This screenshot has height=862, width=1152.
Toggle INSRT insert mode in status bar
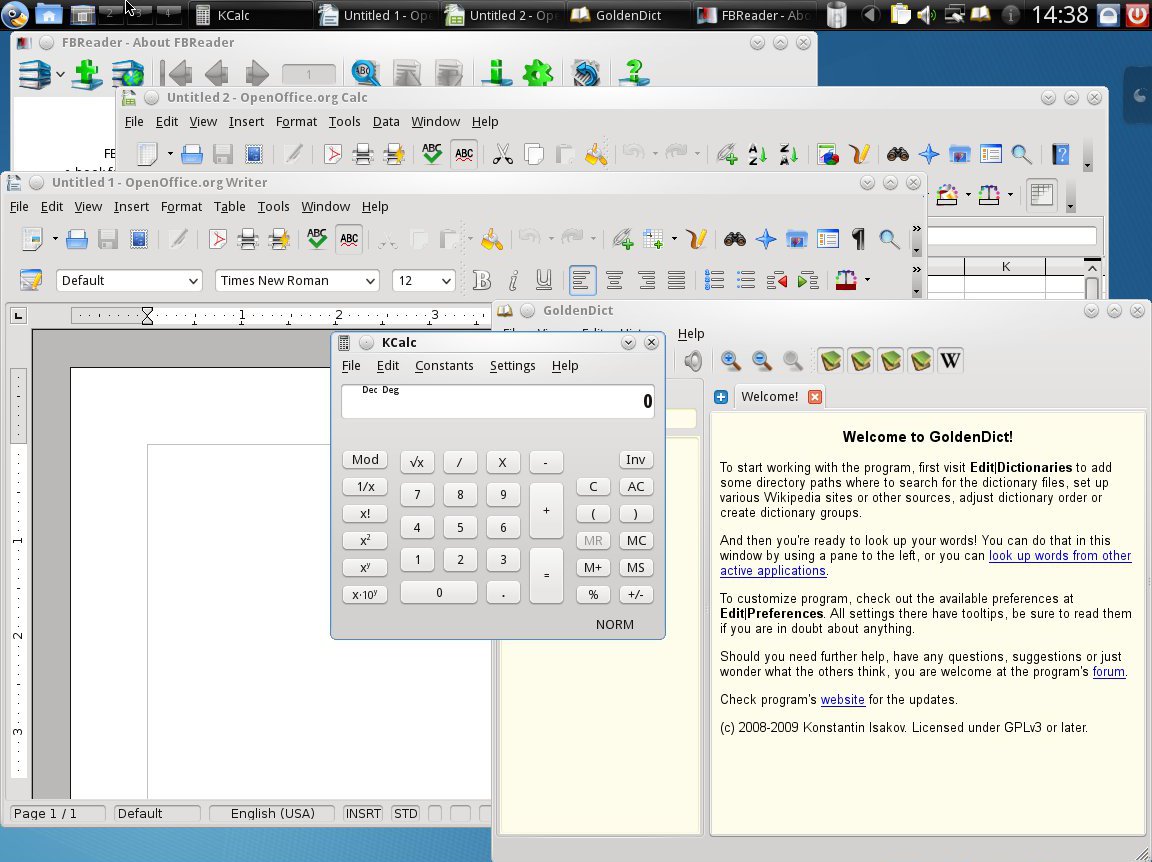coord(363,814)
